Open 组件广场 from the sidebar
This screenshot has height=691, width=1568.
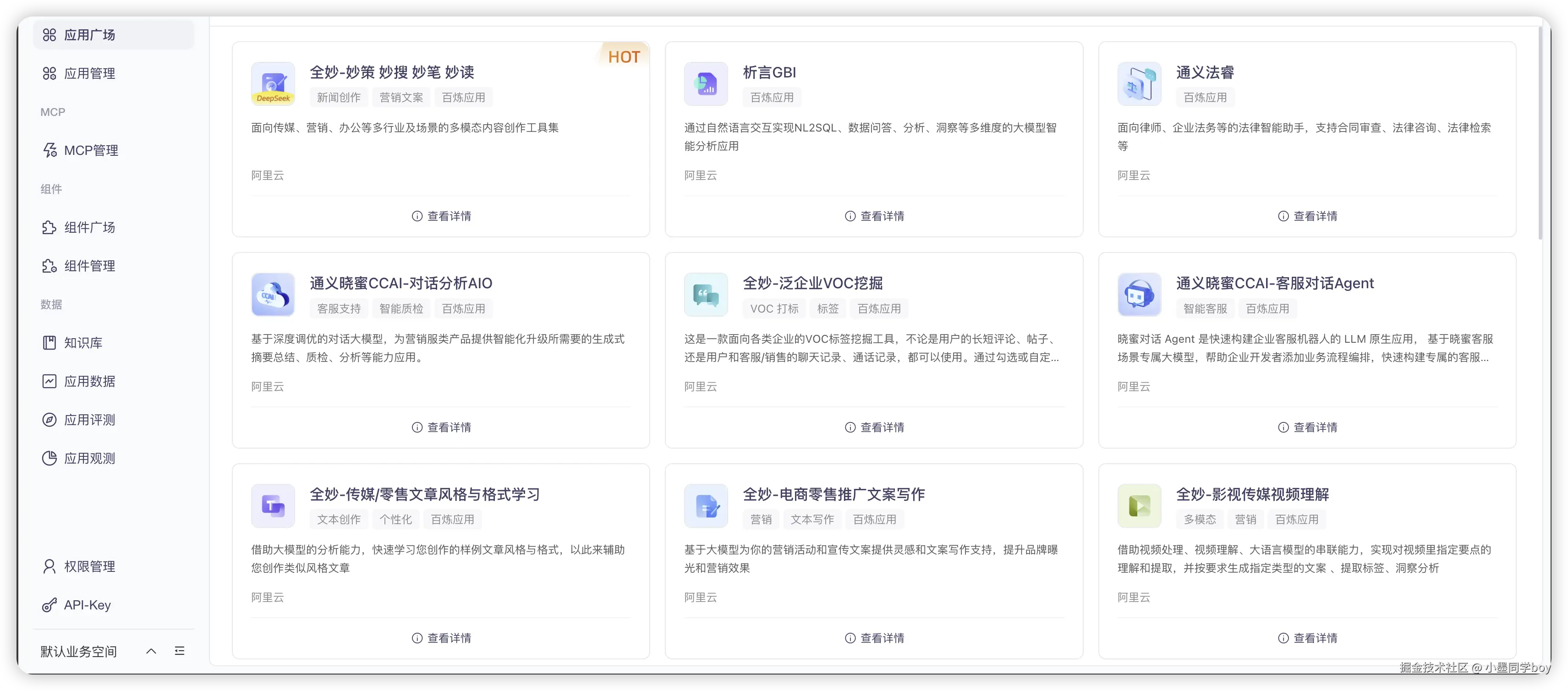(x=89, y=227)
